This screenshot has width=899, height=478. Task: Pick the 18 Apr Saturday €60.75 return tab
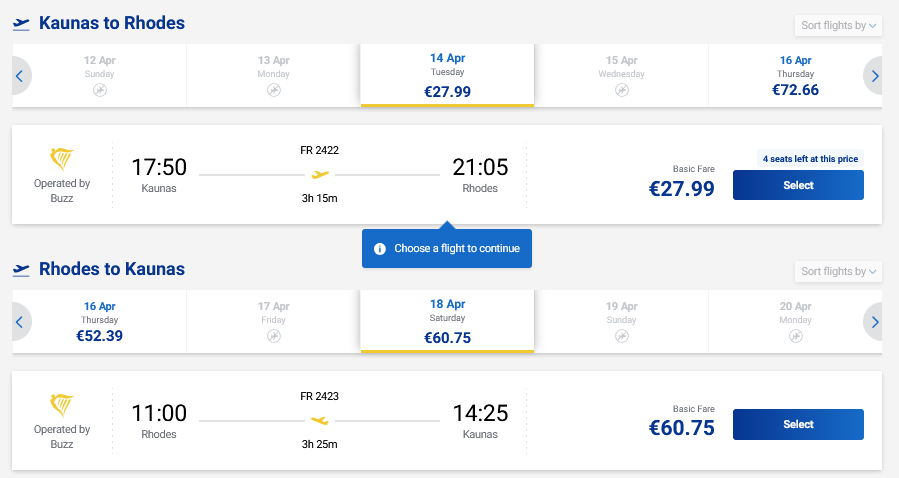pos(447,321)
